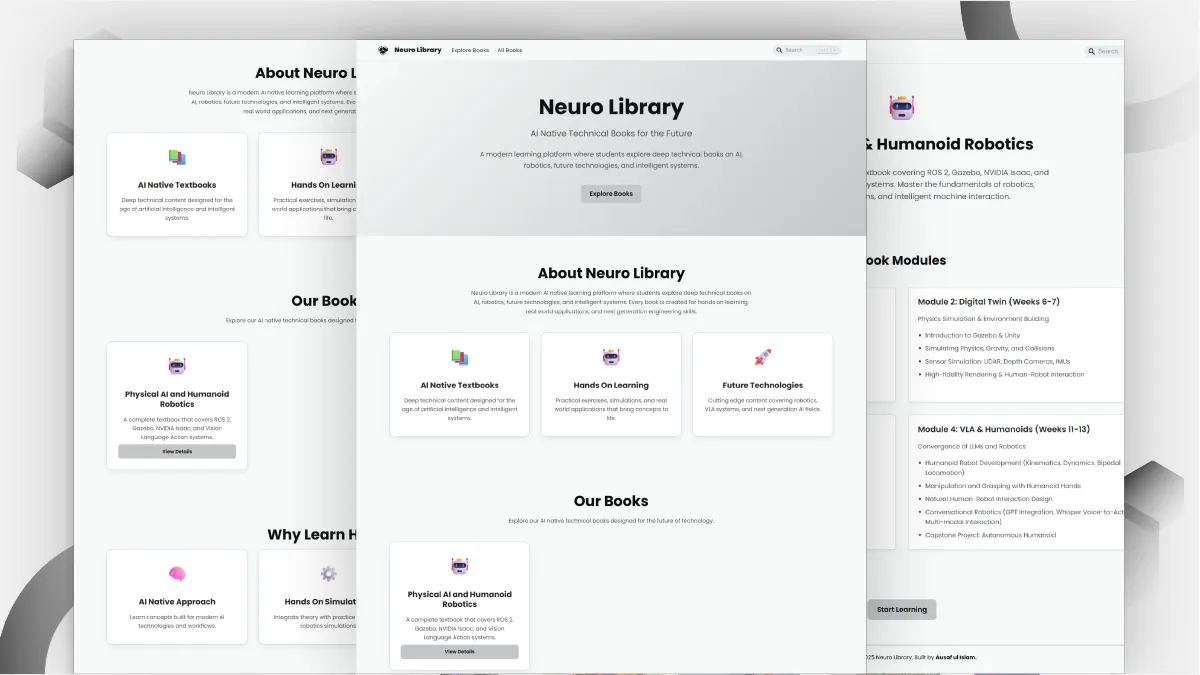Open All Books in the center navbar

[510, 50]
